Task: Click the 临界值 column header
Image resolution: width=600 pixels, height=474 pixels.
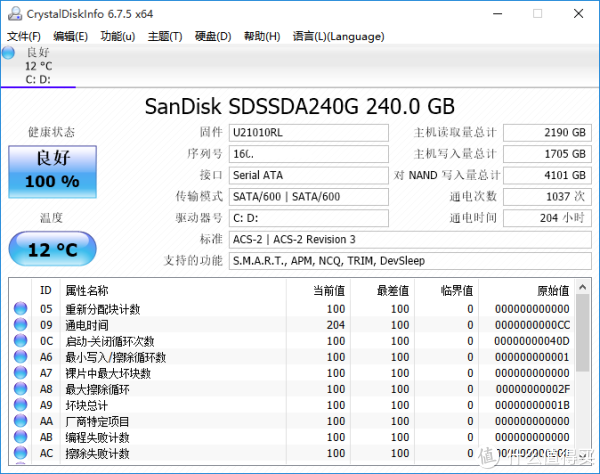Action: click(447, 290)
